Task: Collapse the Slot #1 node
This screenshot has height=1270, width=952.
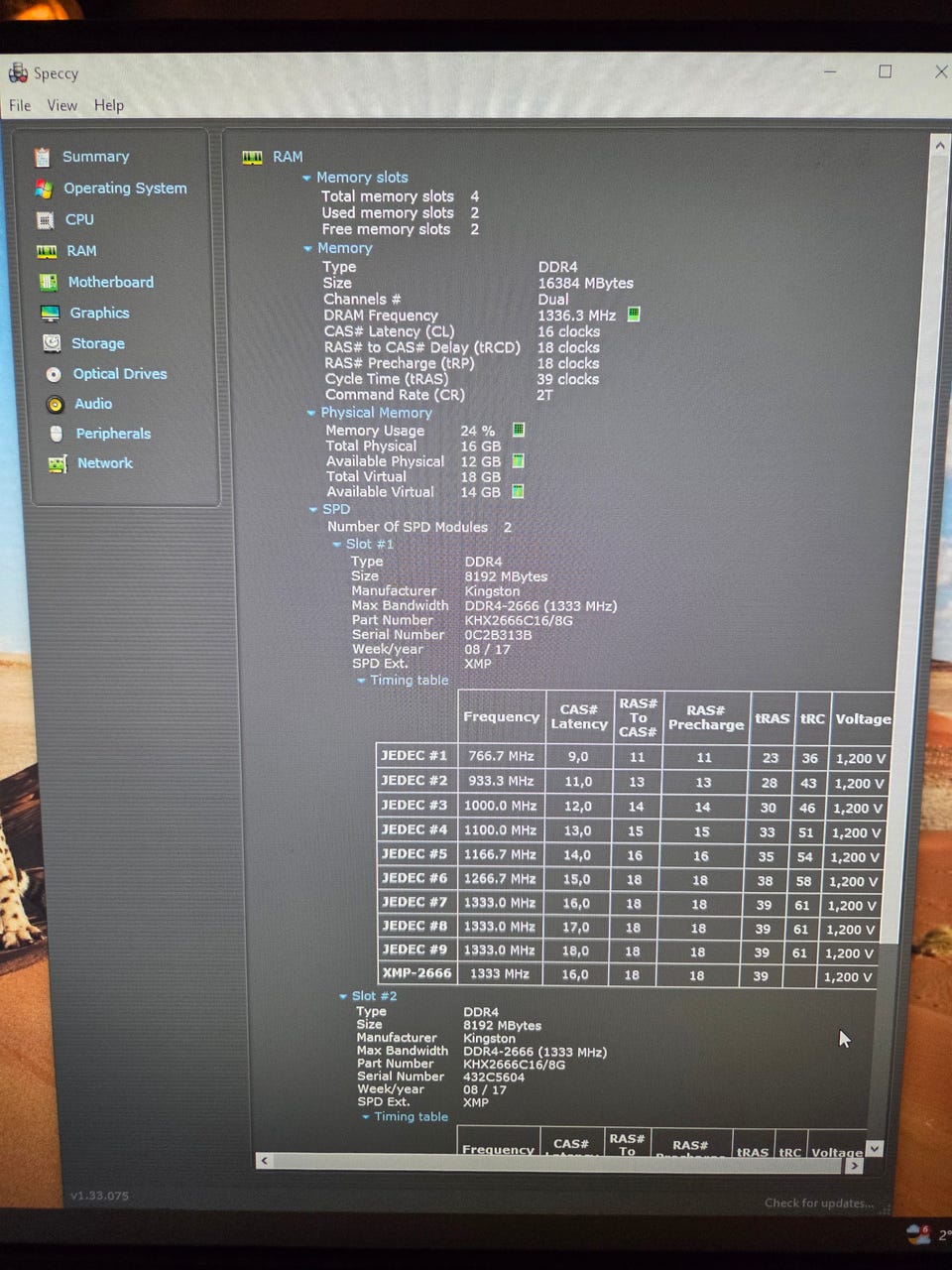Action: click(337, 545)
